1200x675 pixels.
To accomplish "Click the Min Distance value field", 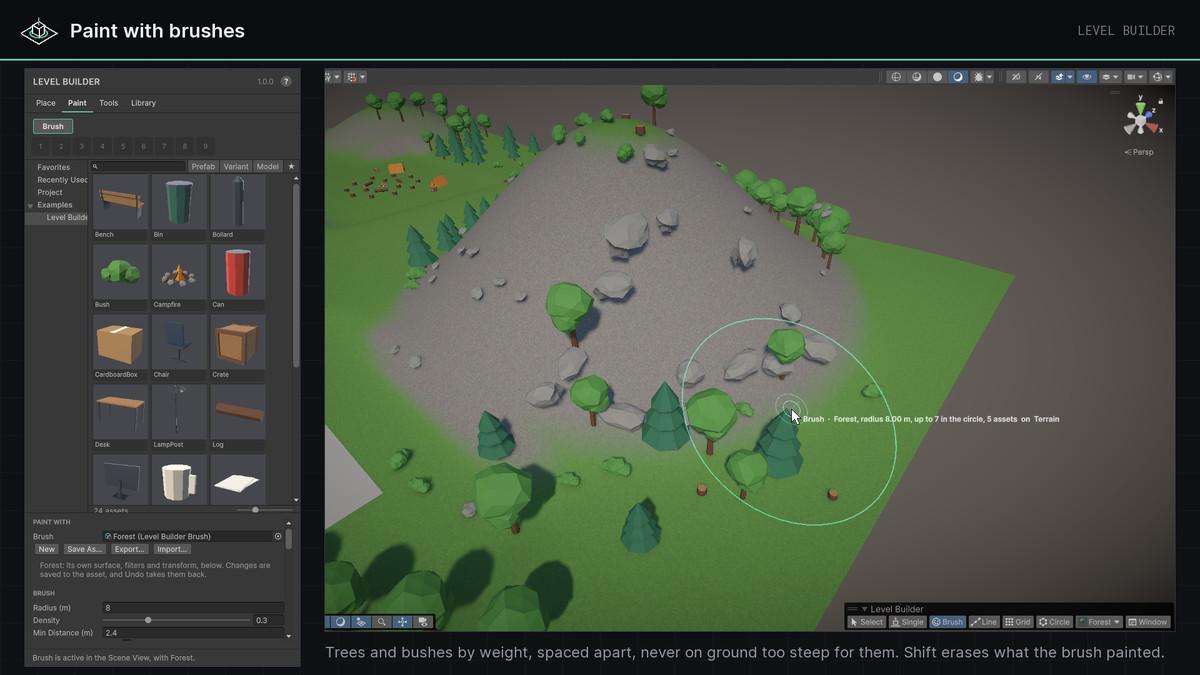I will pyautogui.click(x=193, y=633).
